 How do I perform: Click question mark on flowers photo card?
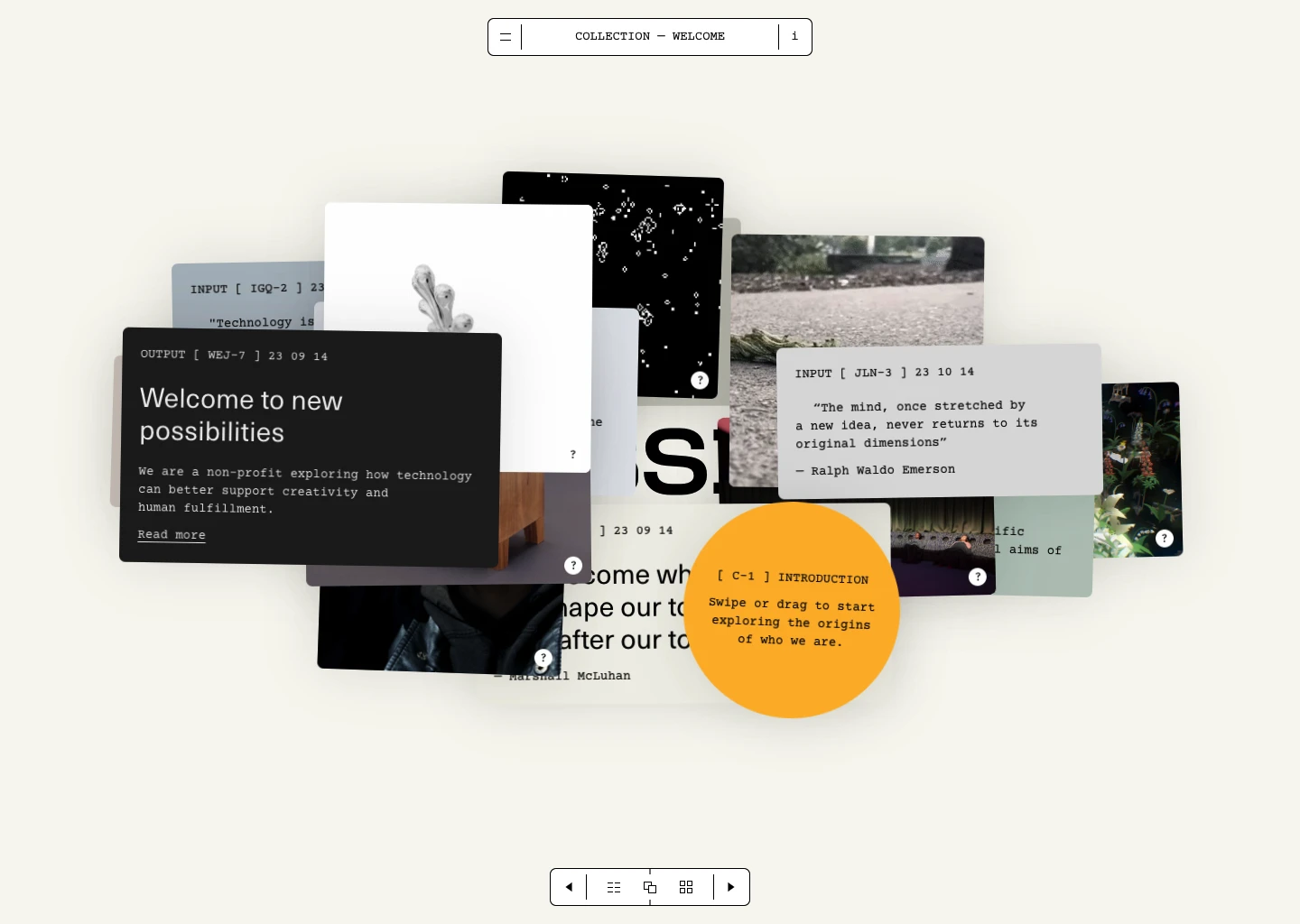click(1165, 538)
